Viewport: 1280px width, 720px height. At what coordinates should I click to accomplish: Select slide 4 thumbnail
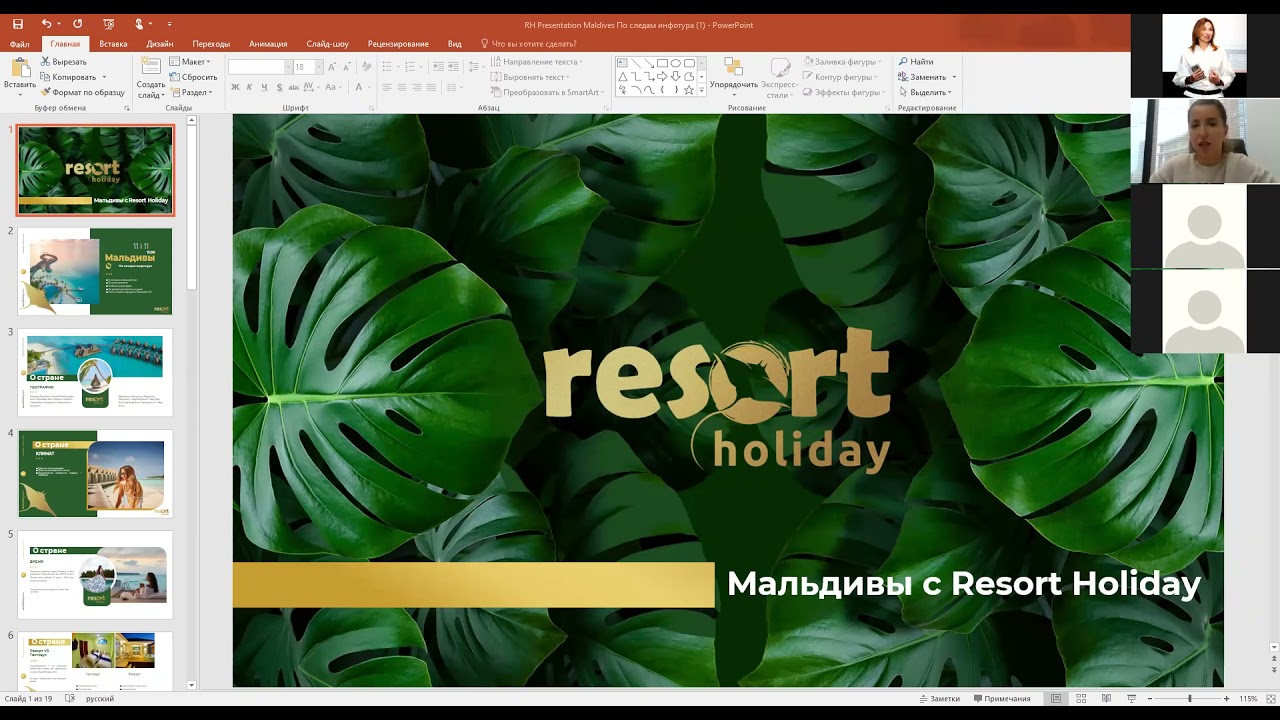pos(95,473)
